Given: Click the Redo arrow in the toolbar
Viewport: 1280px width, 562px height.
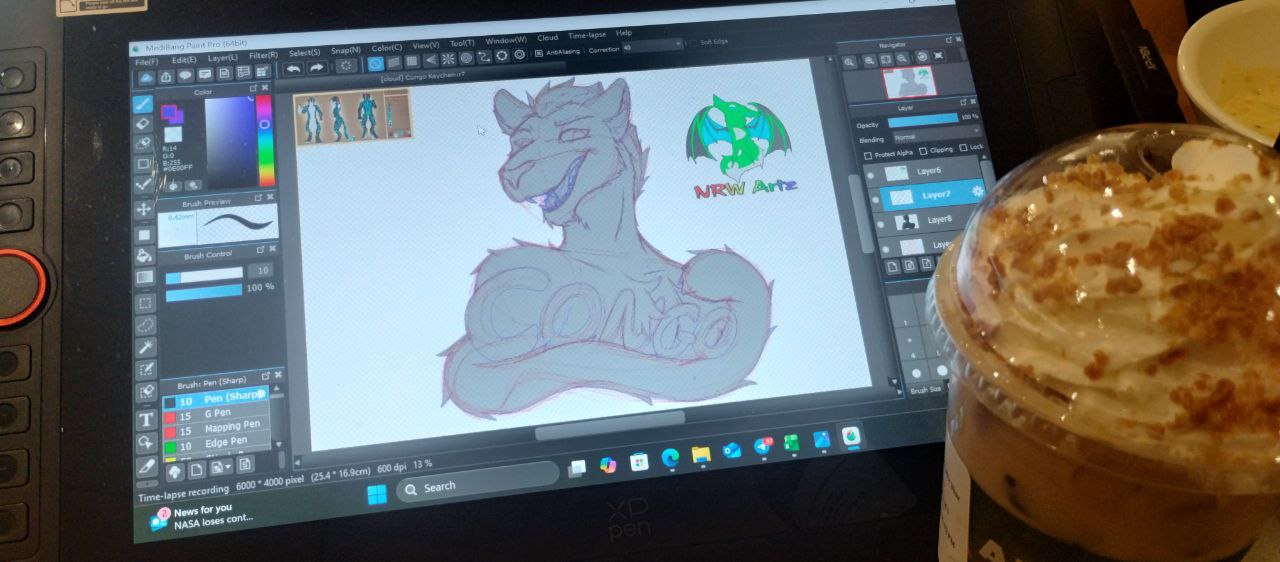Looking at the screenshot, I should [317, 67].
